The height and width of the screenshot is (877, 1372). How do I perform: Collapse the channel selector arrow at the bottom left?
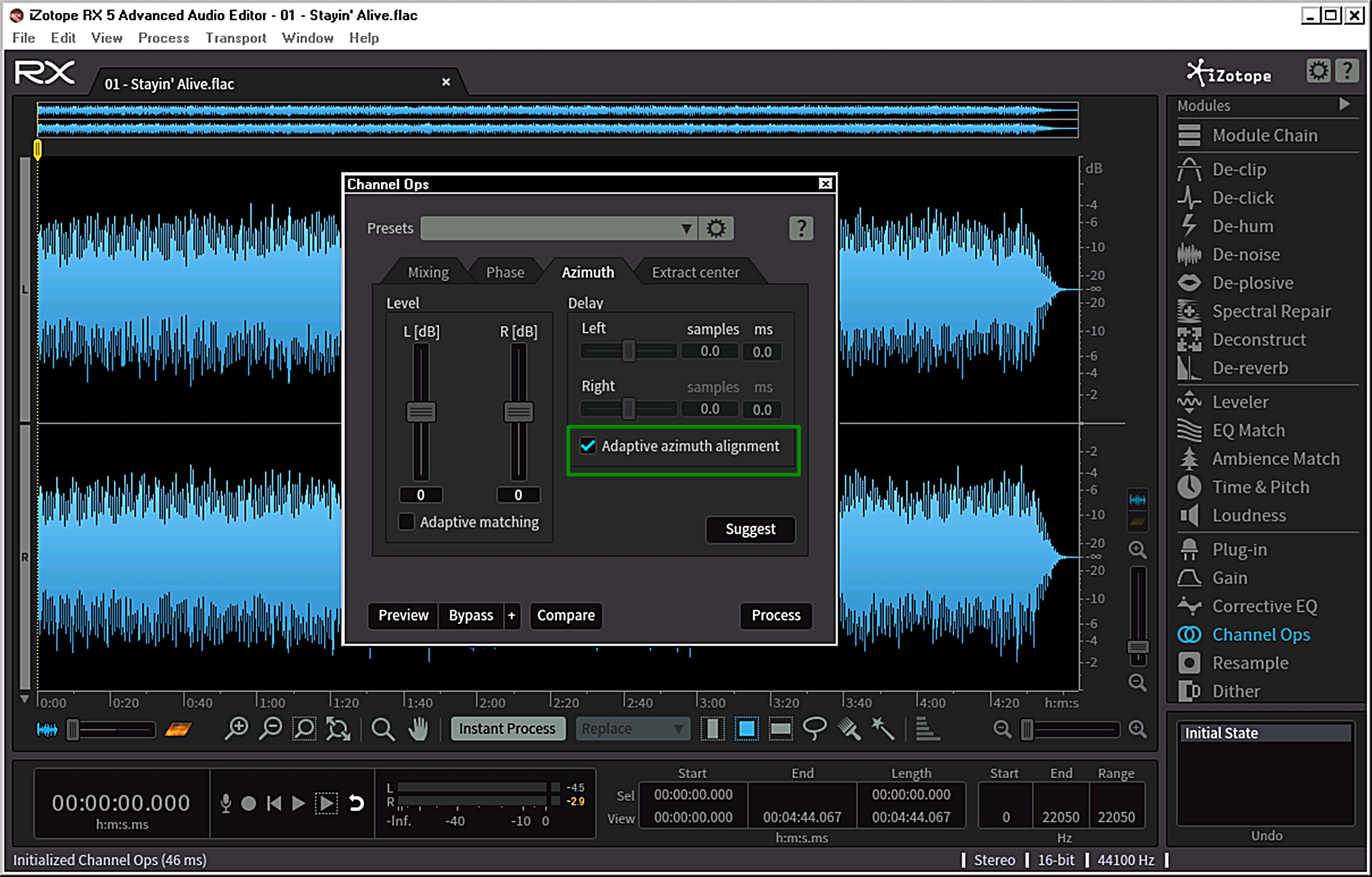click(x=25, y=699)
